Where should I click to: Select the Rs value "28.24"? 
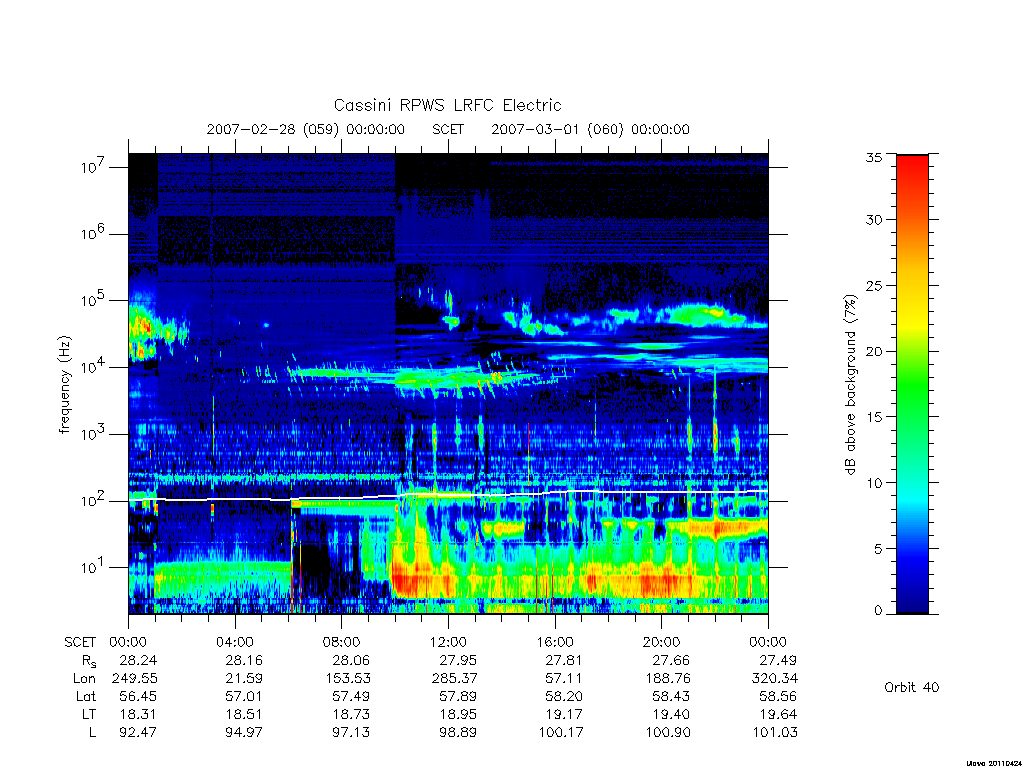point(138,660)
